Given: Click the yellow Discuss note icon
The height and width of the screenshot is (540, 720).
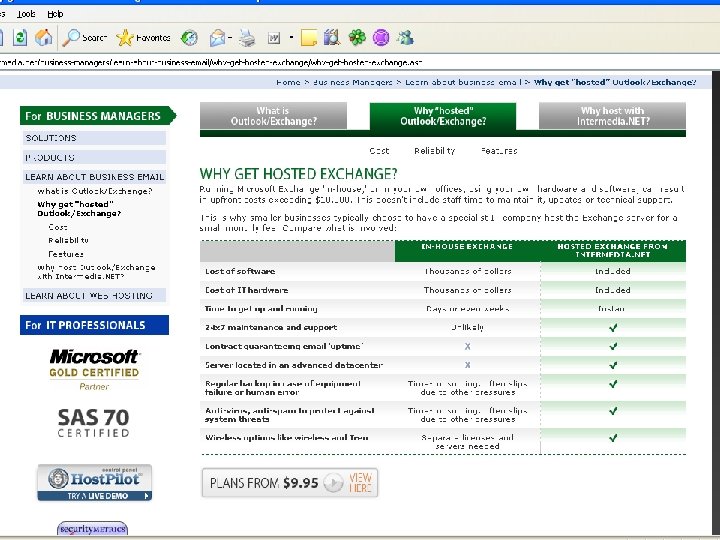Looking at the screenshot, I should point(309,38).
